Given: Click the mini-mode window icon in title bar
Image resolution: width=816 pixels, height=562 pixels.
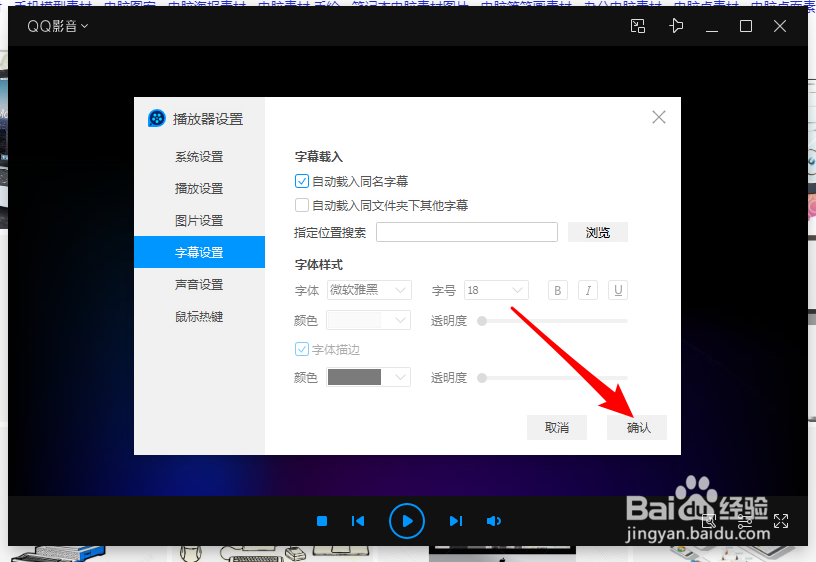Looking at the screenshot, I should click(x=638, y=26).
